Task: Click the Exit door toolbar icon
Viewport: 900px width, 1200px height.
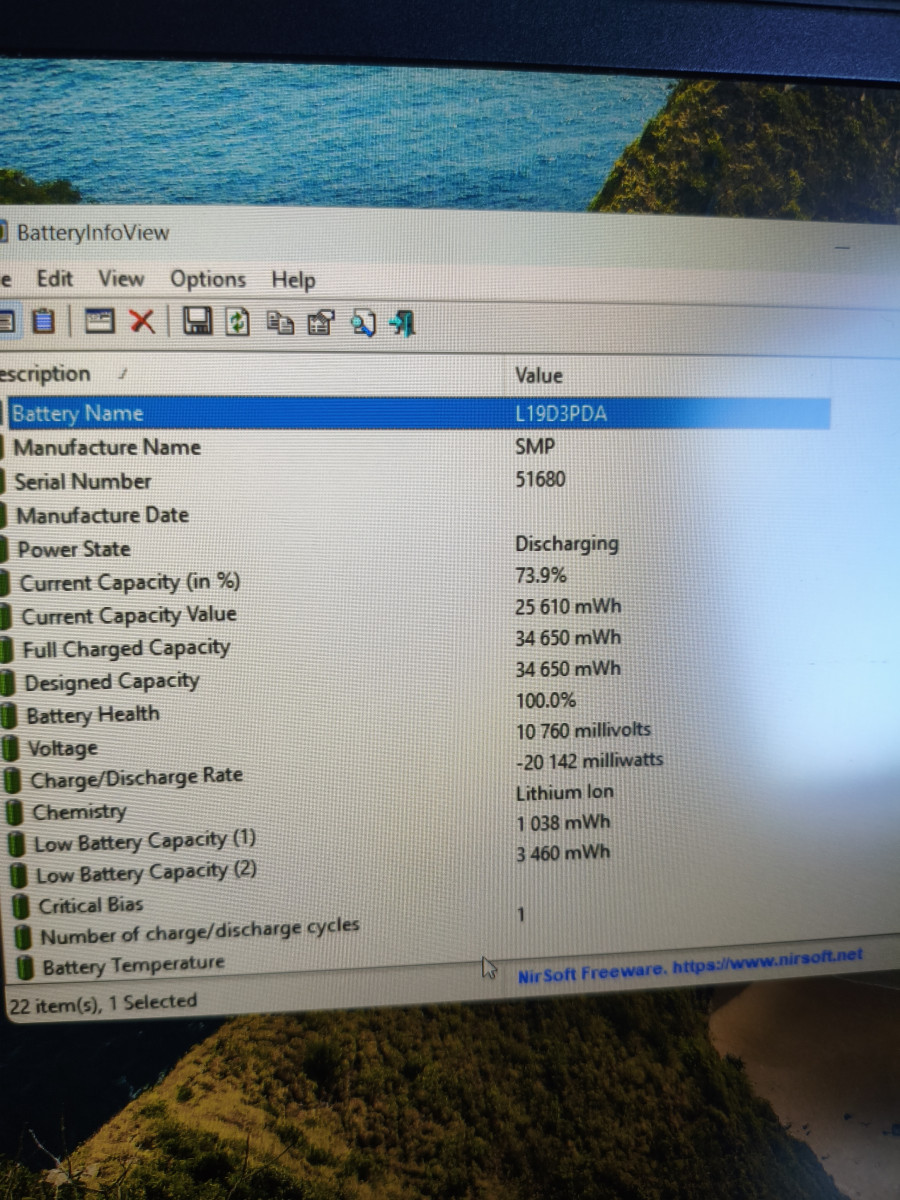Action: pos(402,323)
